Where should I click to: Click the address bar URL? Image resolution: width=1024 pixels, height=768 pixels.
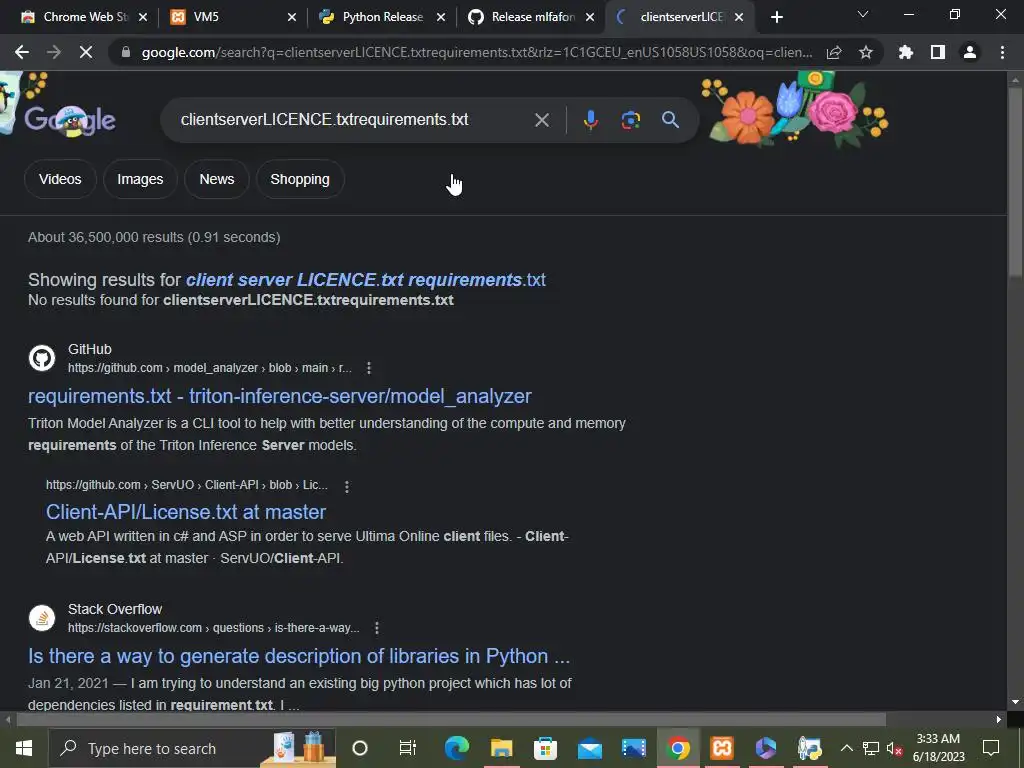click(477, 52)
